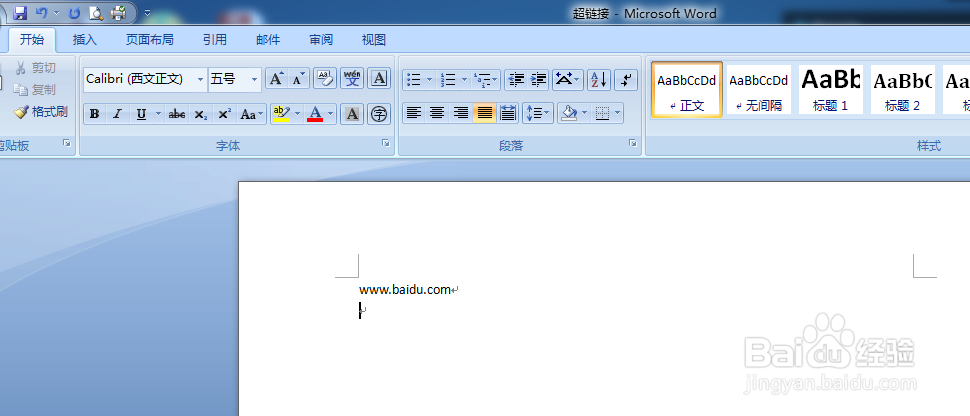This screenshot has width=970, height=416.
Task: Apply subscript formatting
Action: click(x=200, y=114)
